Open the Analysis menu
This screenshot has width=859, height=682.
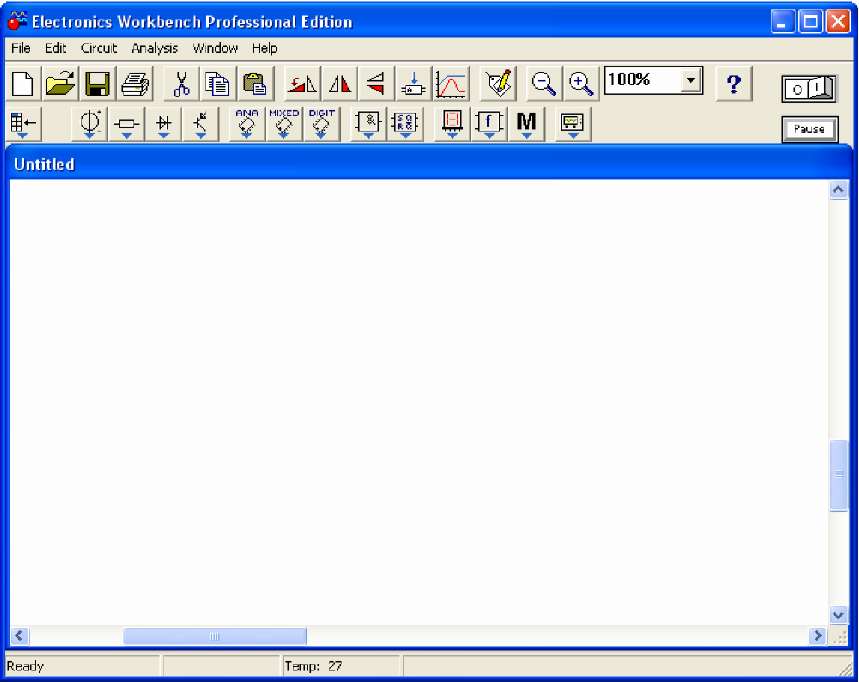[154, 48]
